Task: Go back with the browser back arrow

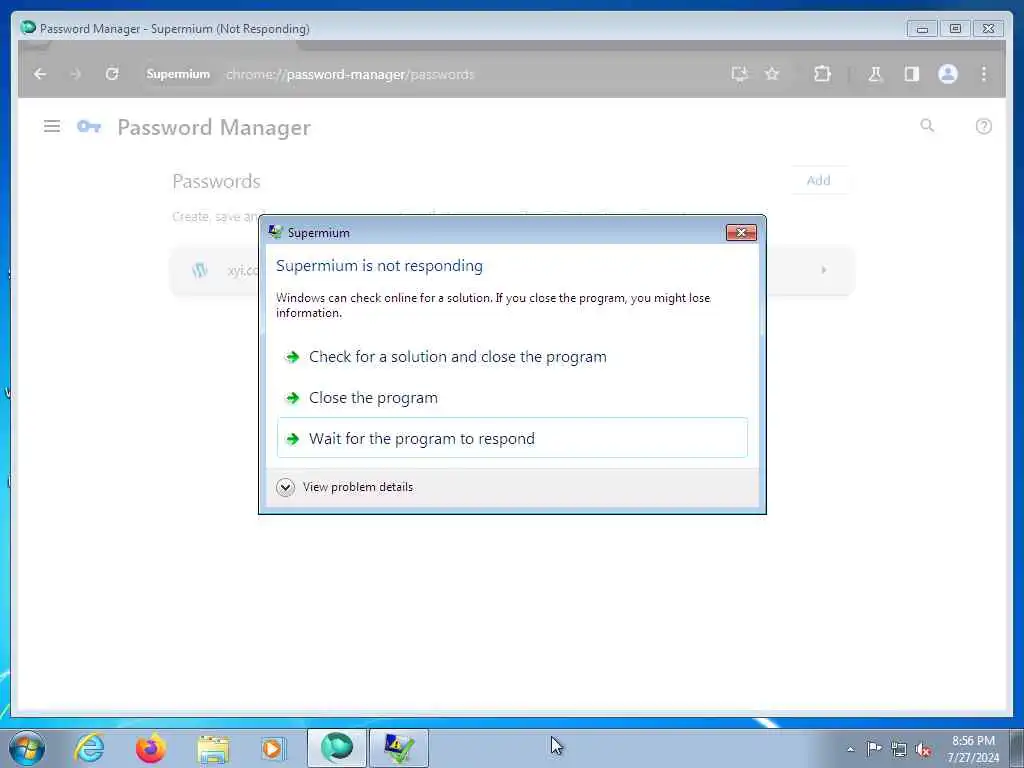Action: click(40, 74)
